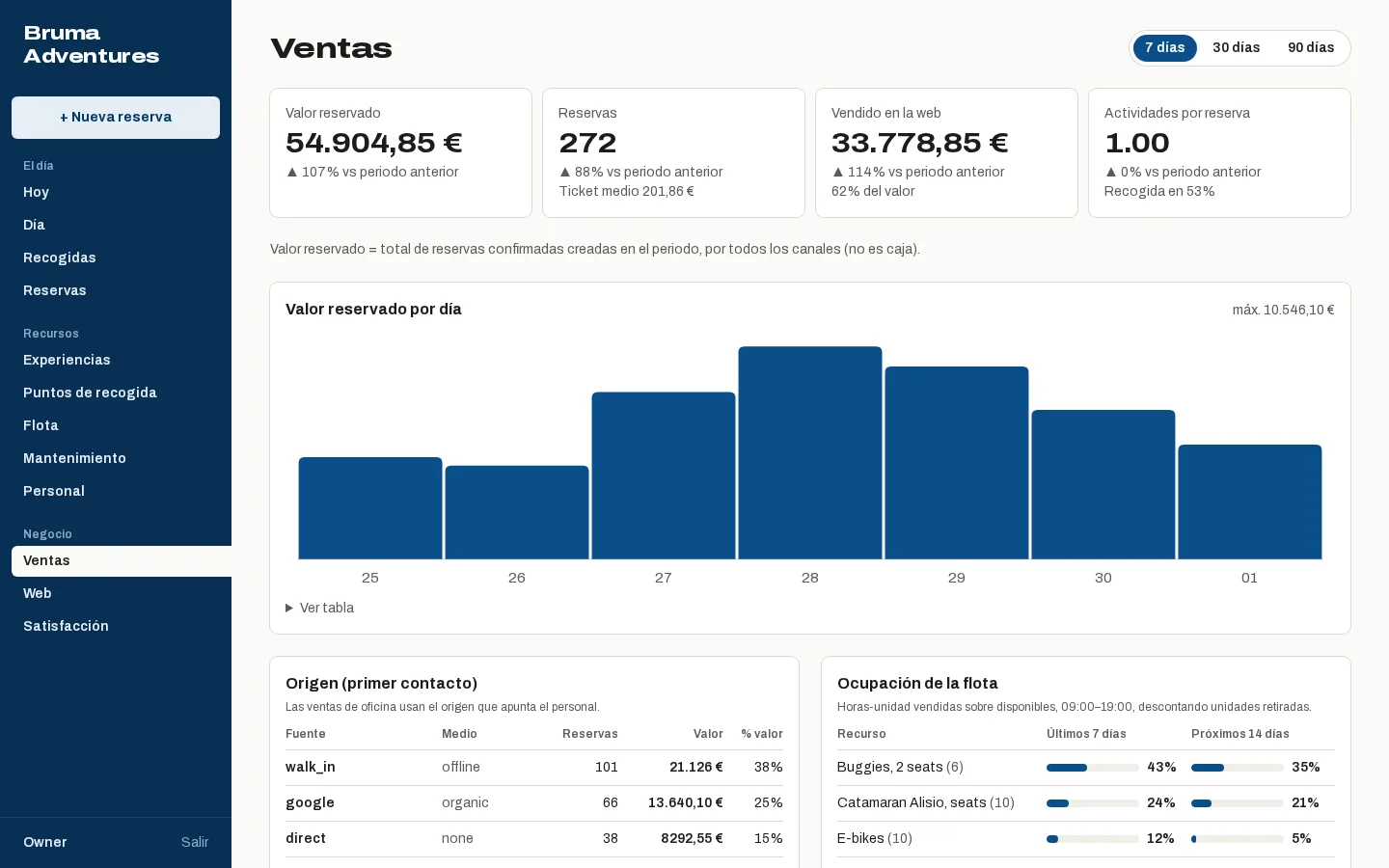
Task: Click the + Nueva reserva button
Action: coord(116,118)
